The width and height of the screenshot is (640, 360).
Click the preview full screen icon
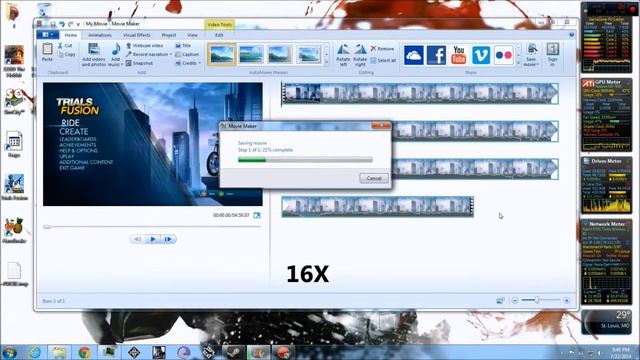coord(257,215)
